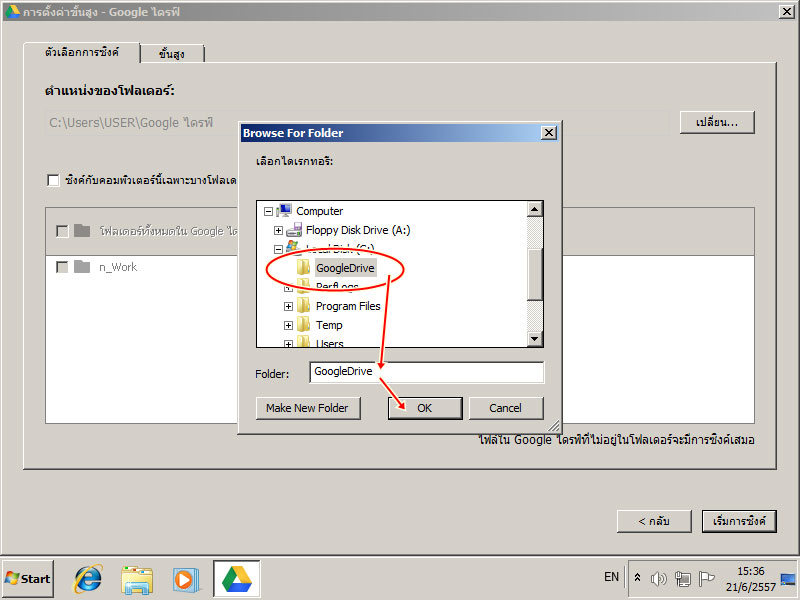Click the EN language indicator
The height and width of the screenshot is (600, 800).
611,577
